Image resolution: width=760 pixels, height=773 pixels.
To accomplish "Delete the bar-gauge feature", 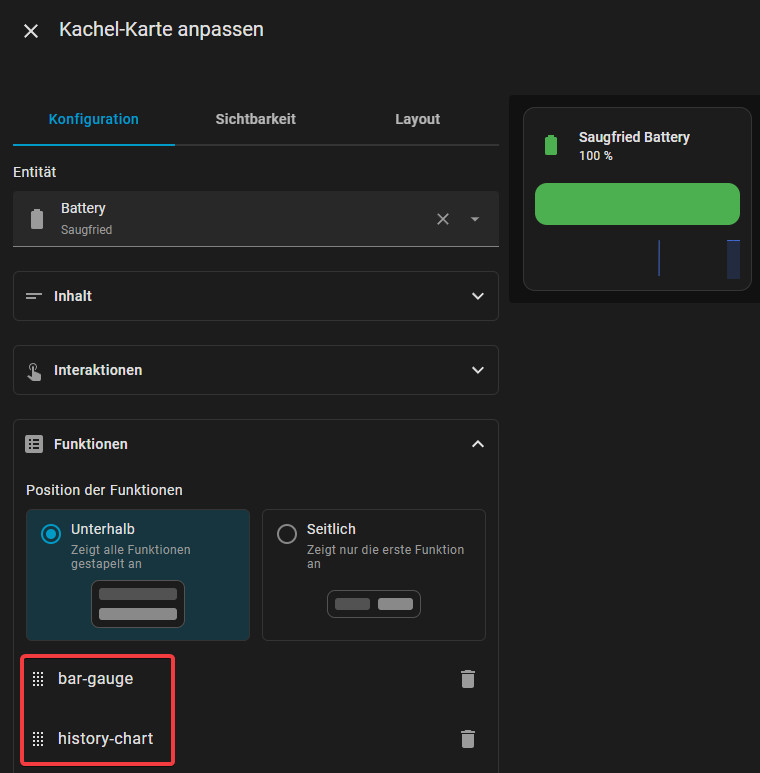I will pyautogui.click(x=468, y=679).
